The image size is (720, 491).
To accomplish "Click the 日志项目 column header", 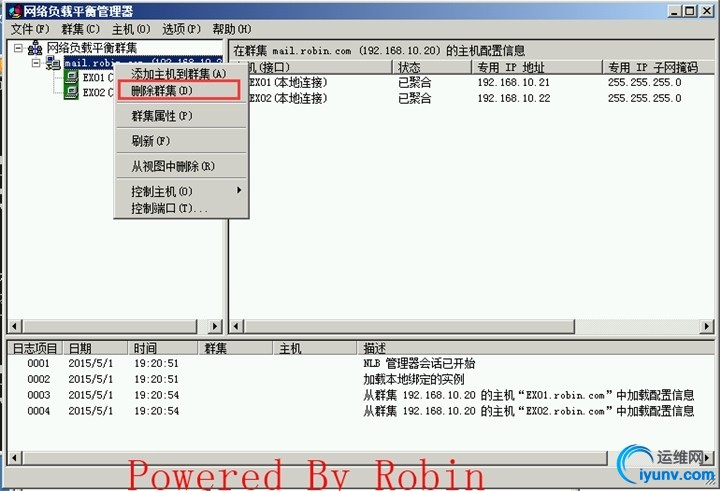I will pos(35,348).
